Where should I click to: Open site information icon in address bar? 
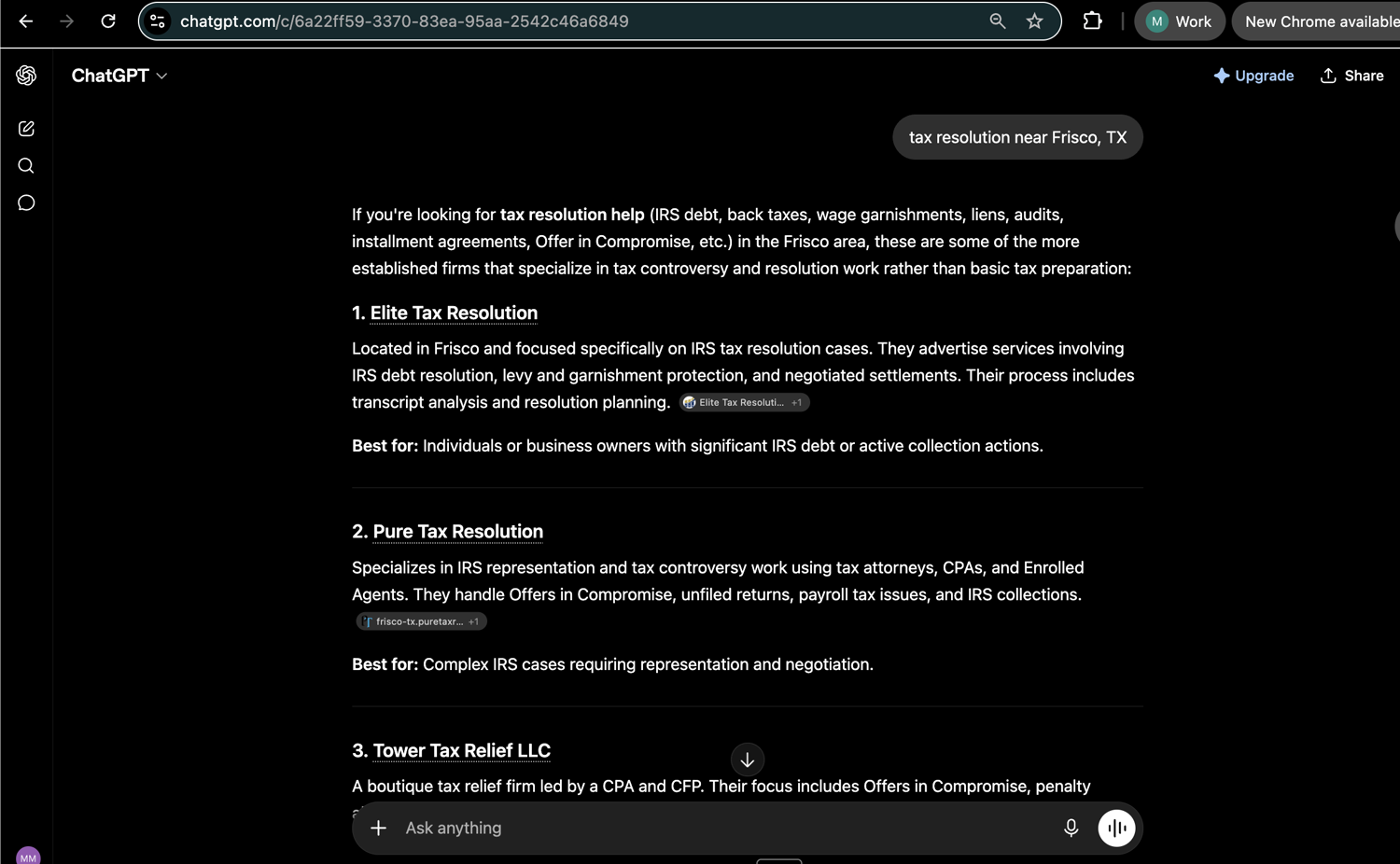click(x=158, y=21)
